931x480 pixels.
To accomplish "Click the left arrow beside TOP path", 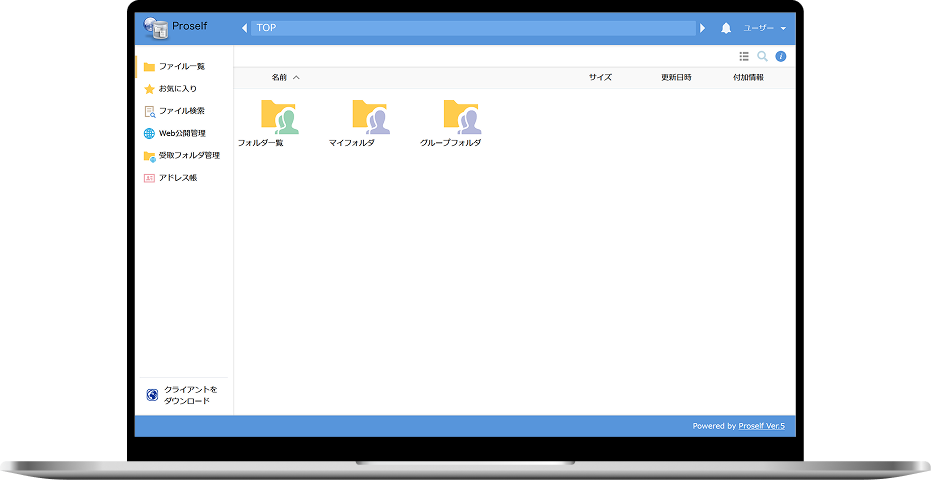I will (244, 28).
